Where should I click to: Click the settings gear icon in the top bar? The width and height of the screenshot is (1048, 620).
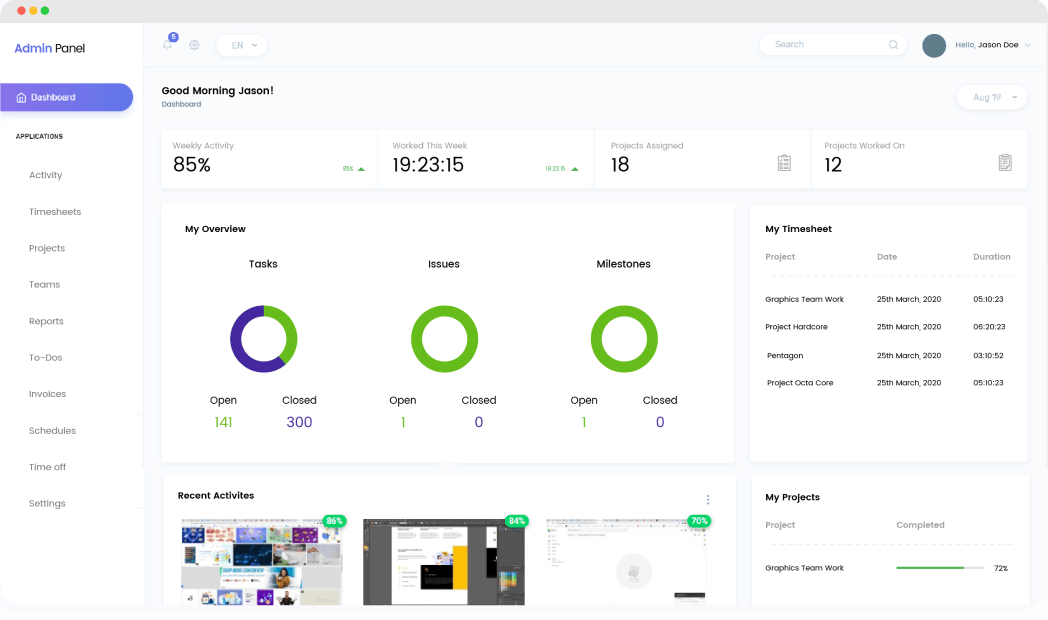pyautogui.click(x=194, y=45)
